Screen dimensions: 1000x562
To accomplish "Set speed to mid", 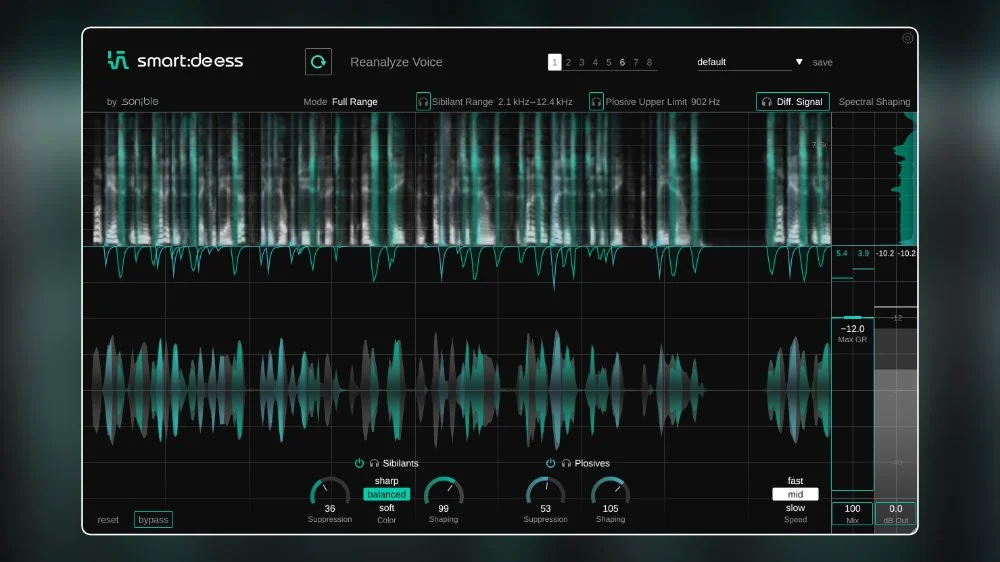I will coord(795,494).
